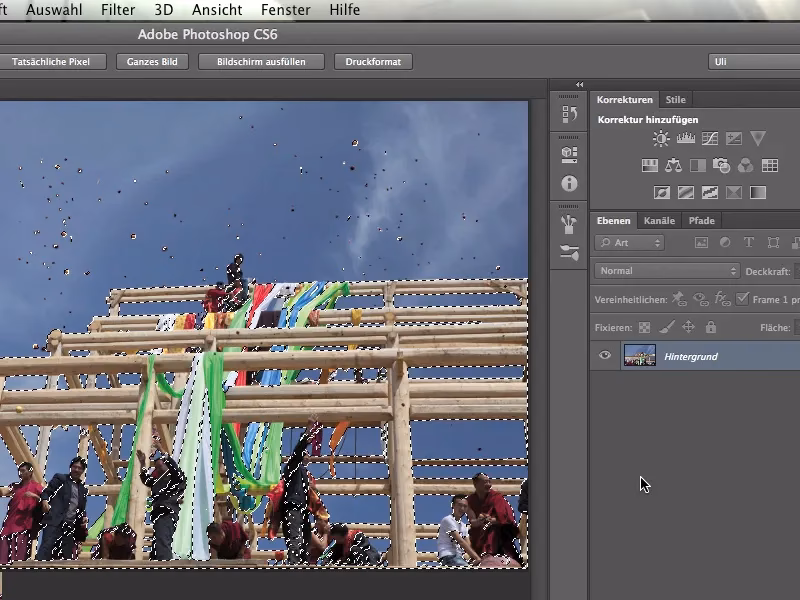Open the 3D menu
Image resolution: width=800 pixels, height=600 pixels.
pos(164,10)
